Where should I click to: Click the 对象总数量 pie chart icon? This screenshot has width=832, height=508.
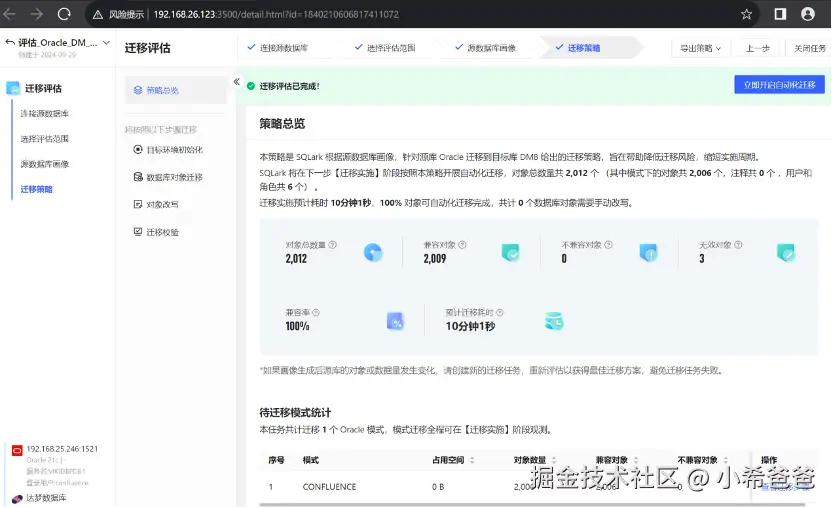373,252
